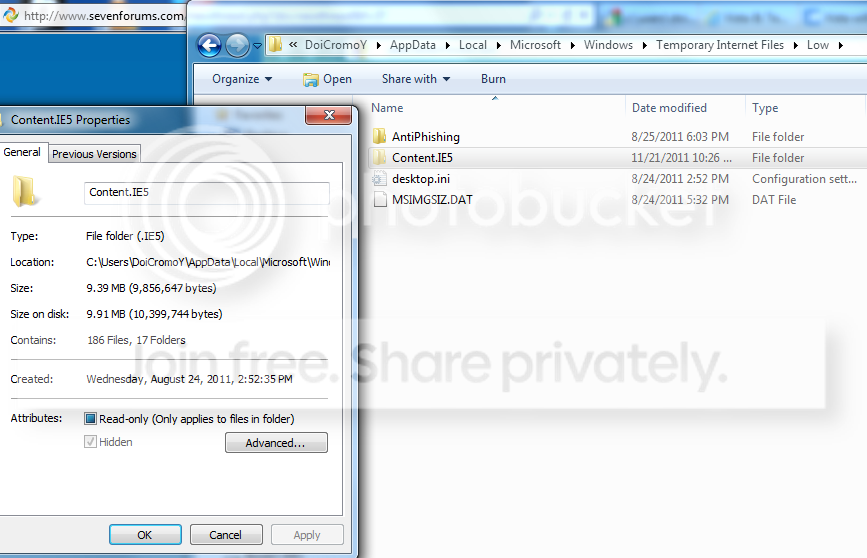867x558 pixels.
Task: Expand the arrow after Low breadcrumb
Action: point(840,45)
